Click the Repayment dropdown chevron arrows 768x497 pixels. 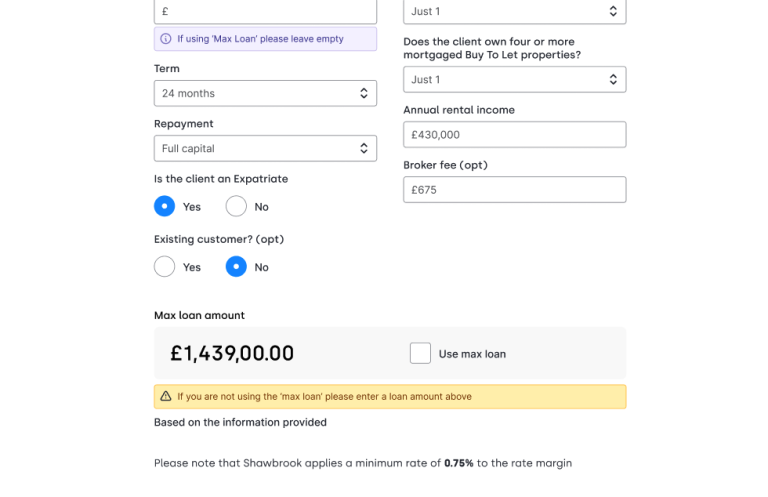pyautogui.click(x=364, y=148)
